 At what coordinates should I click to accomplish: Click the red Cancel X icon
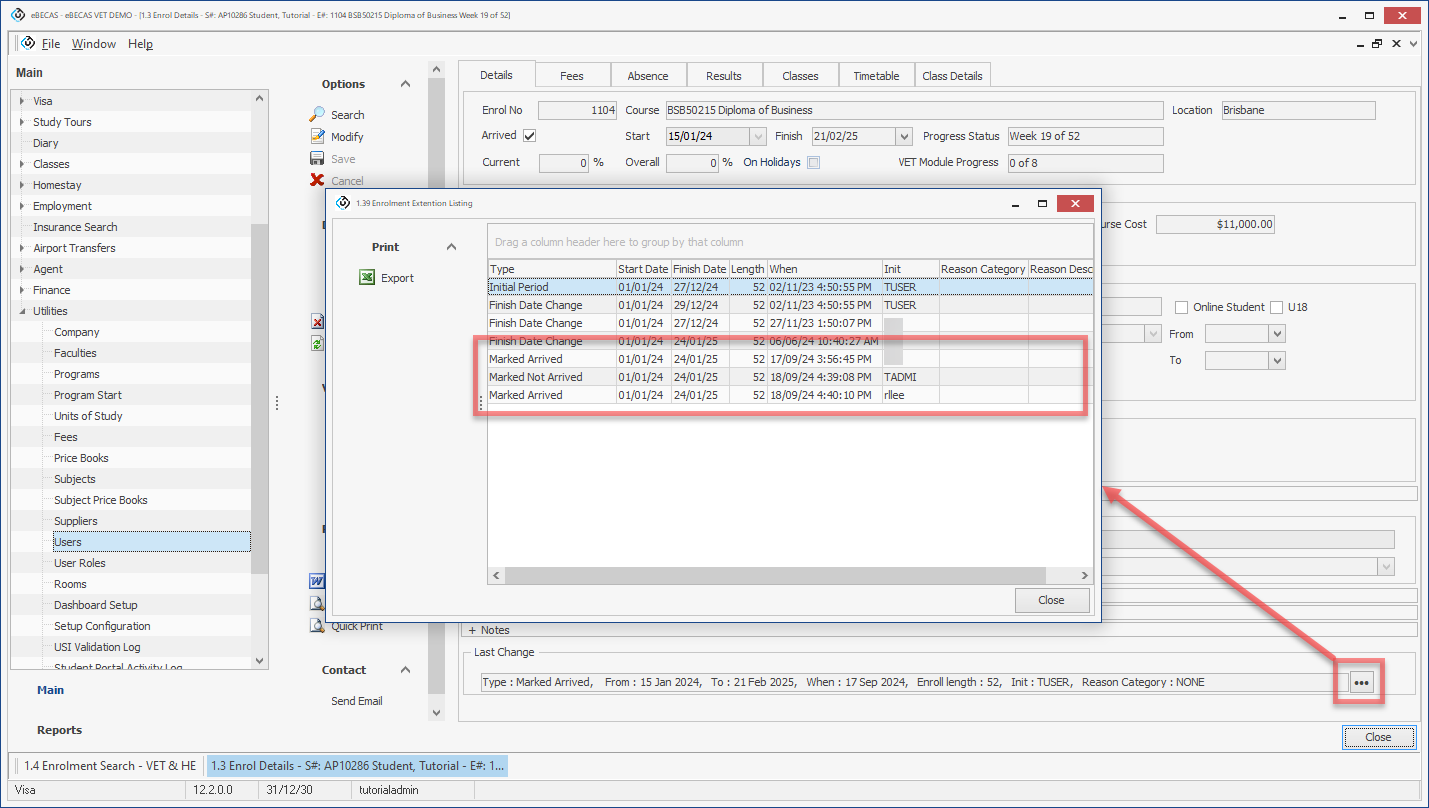click(317, 181)
